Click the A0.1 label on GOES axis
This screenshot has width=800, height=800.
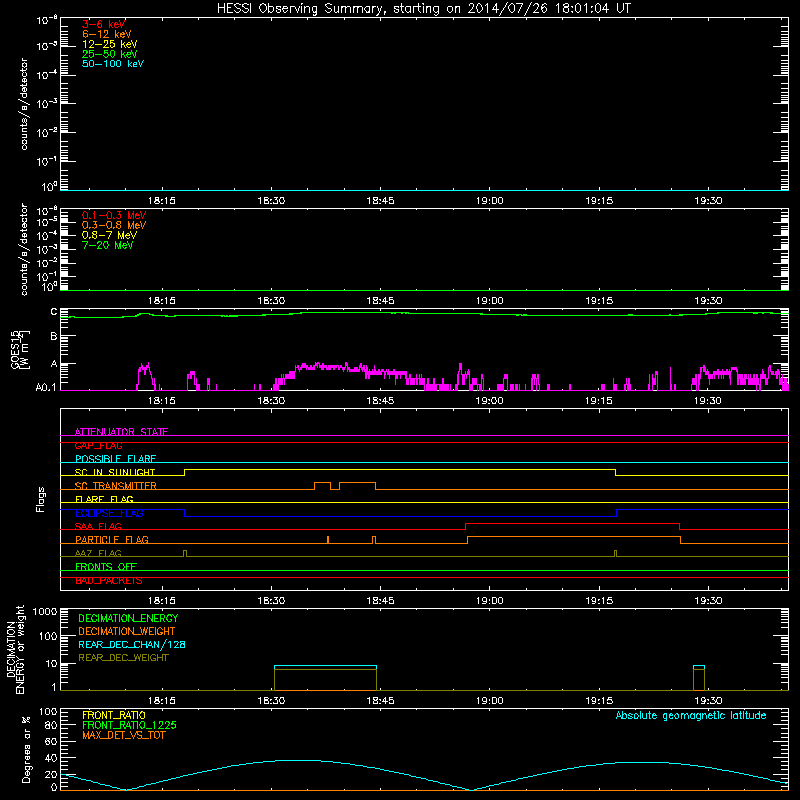coord(46,388)
